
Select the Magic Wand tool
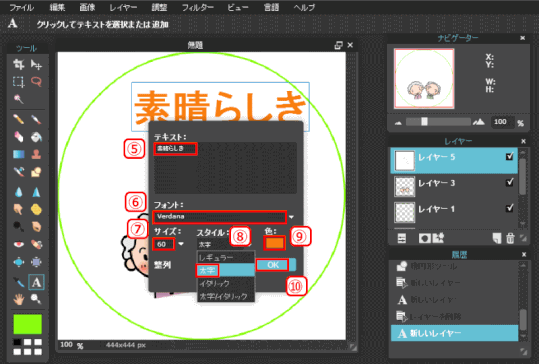coord(19,99)
